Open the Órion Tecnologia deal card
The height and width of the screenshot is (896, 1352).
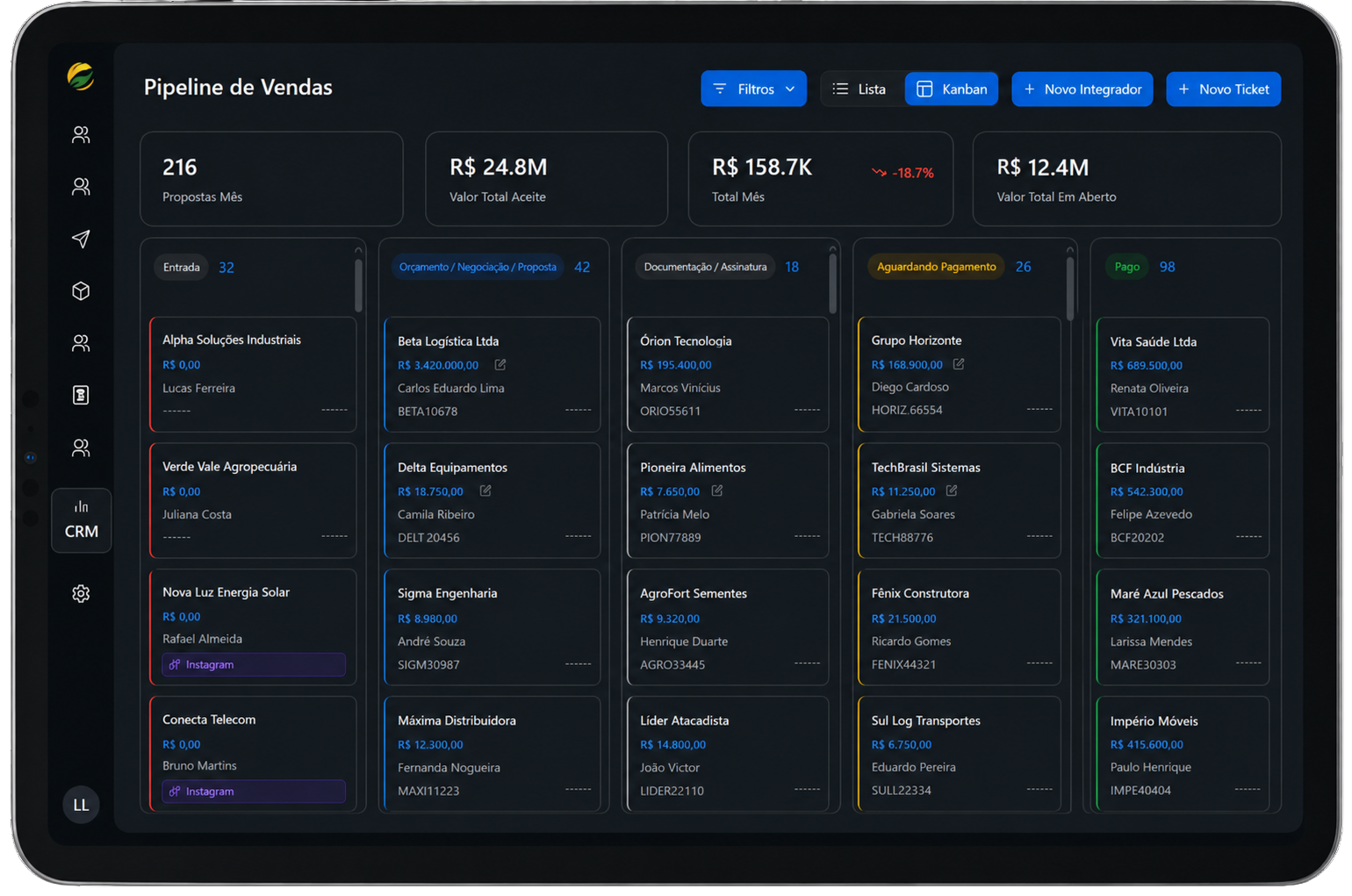point(728,375)
